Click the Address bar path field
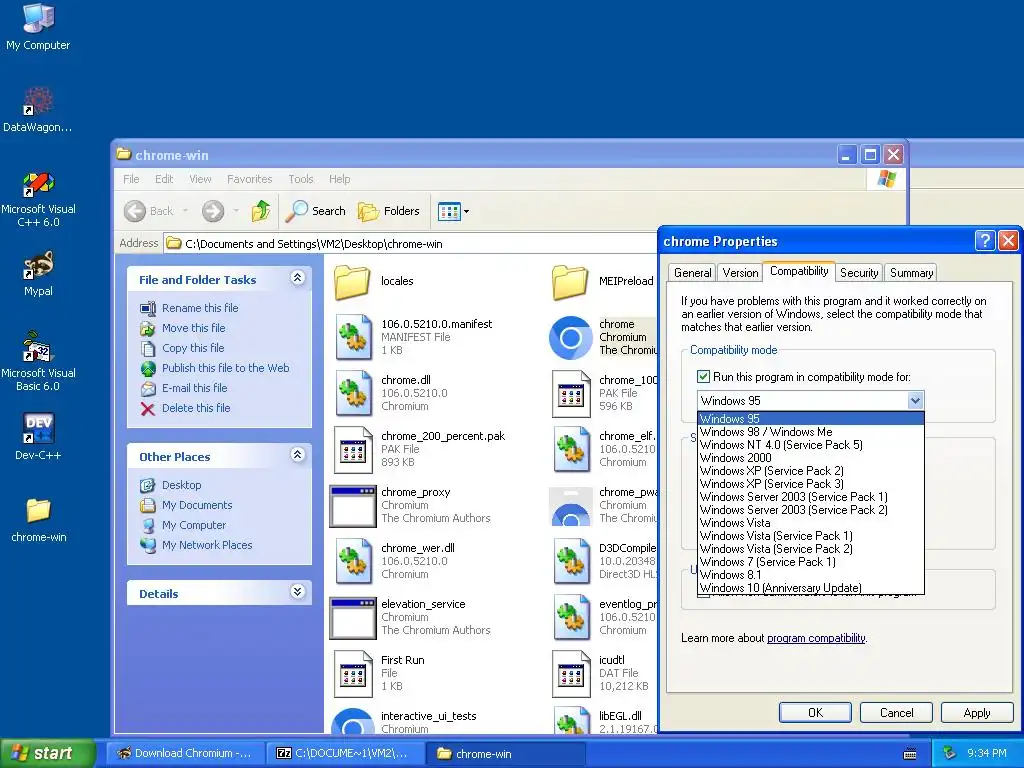Viewport: 1024px width, 768px height. click(x=409, y=244)
